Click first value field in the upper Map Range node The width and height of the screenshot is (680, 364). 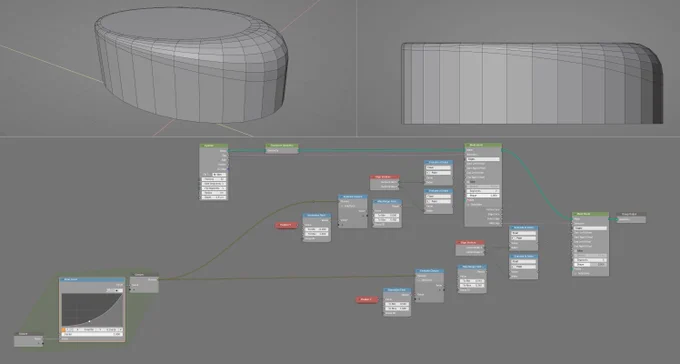click(387, 215)
